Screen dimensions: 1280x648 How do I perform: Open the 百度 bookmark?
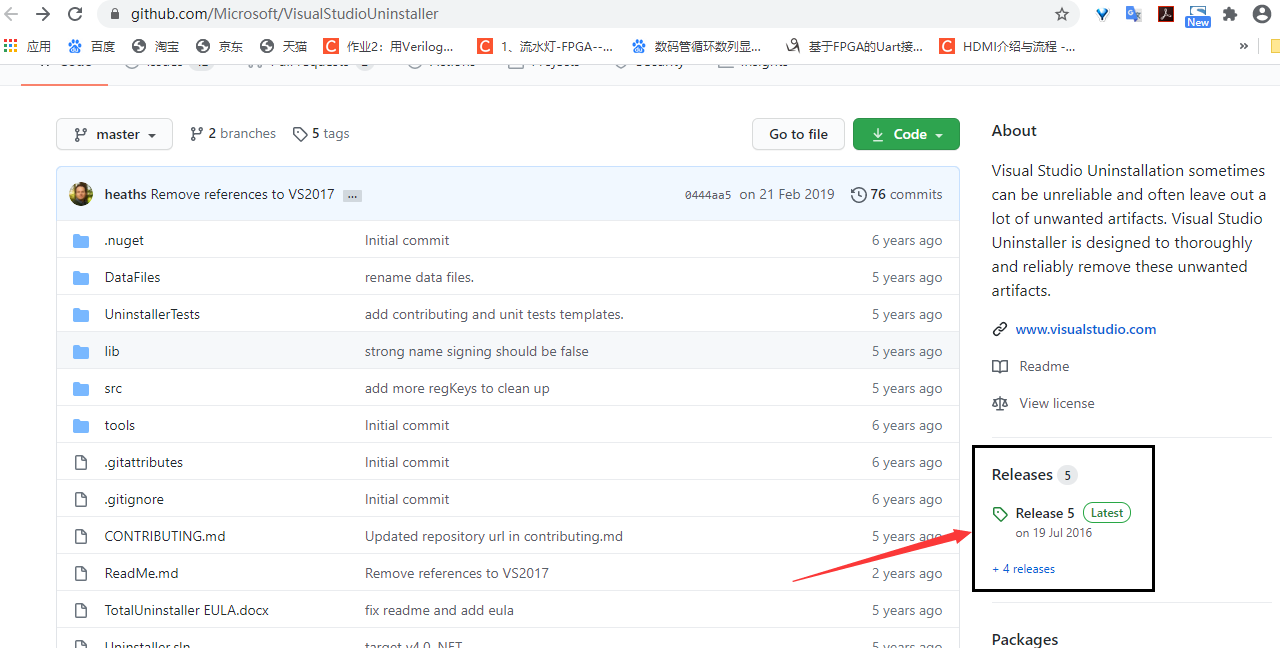(91, 46)
